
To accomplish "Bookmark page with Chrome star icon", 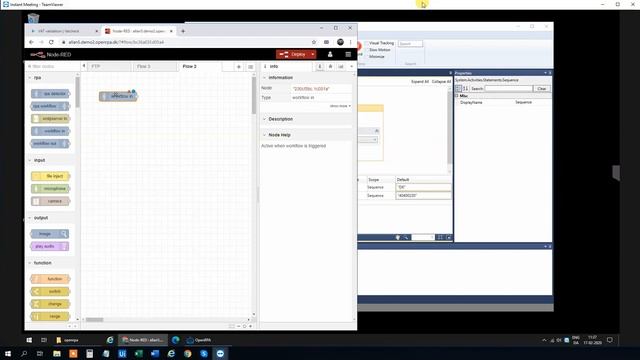I will coord(313,42).
